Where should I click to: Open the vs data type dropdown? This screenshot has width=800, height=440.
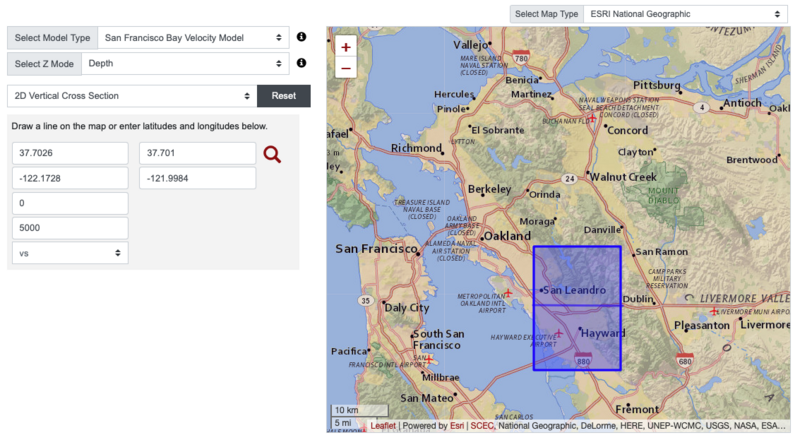[70, 253]
